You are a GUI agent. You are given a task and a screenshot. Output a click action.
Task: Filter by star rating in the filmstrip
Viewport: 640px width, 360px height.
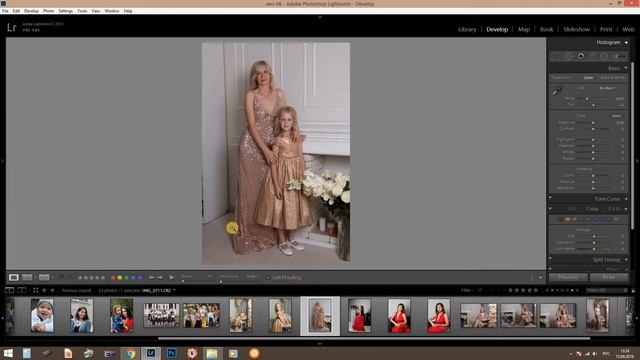pos(524,290)
